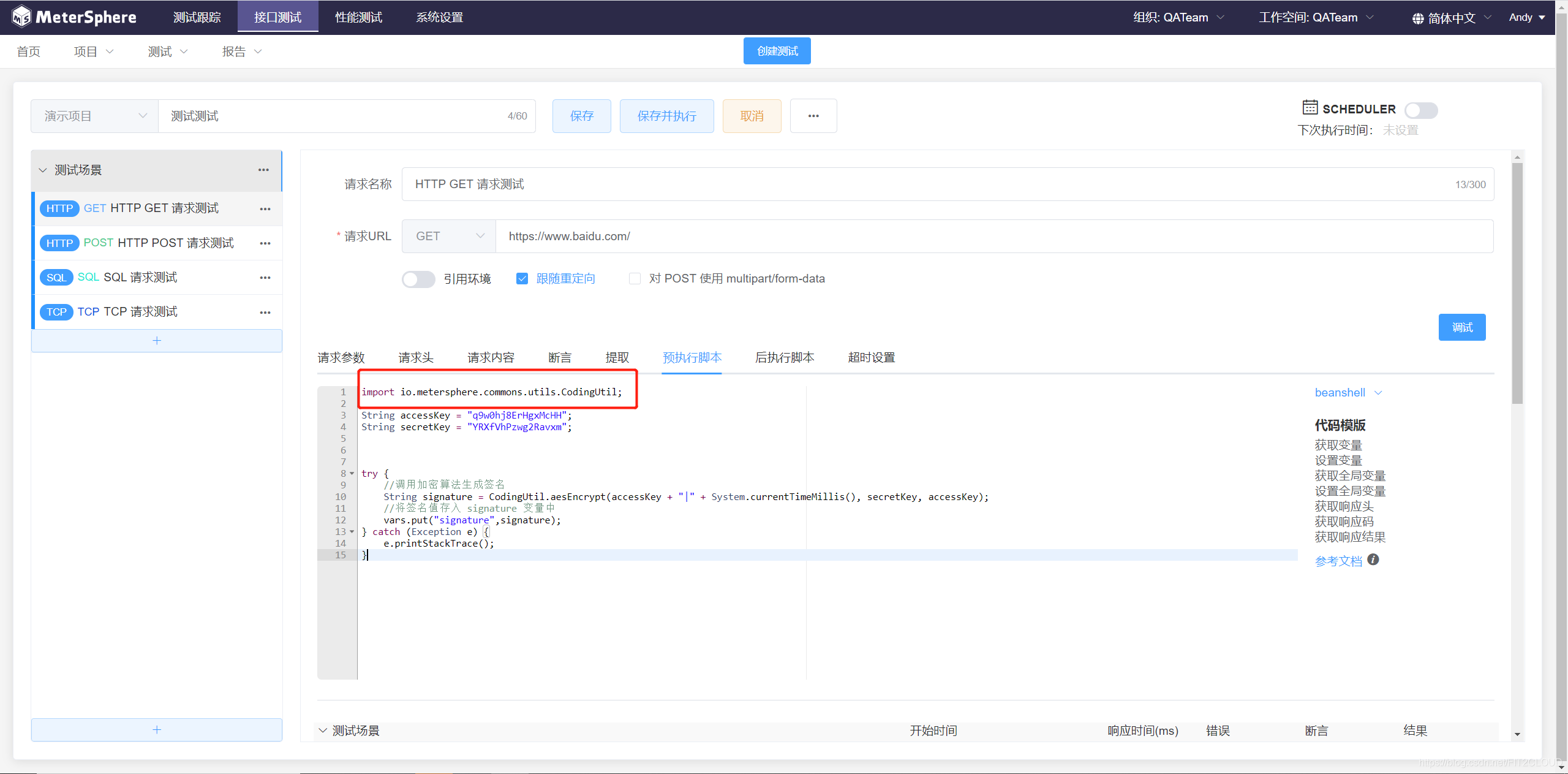Open more options for SQL request
The image size is (1568, 774).
265,278
